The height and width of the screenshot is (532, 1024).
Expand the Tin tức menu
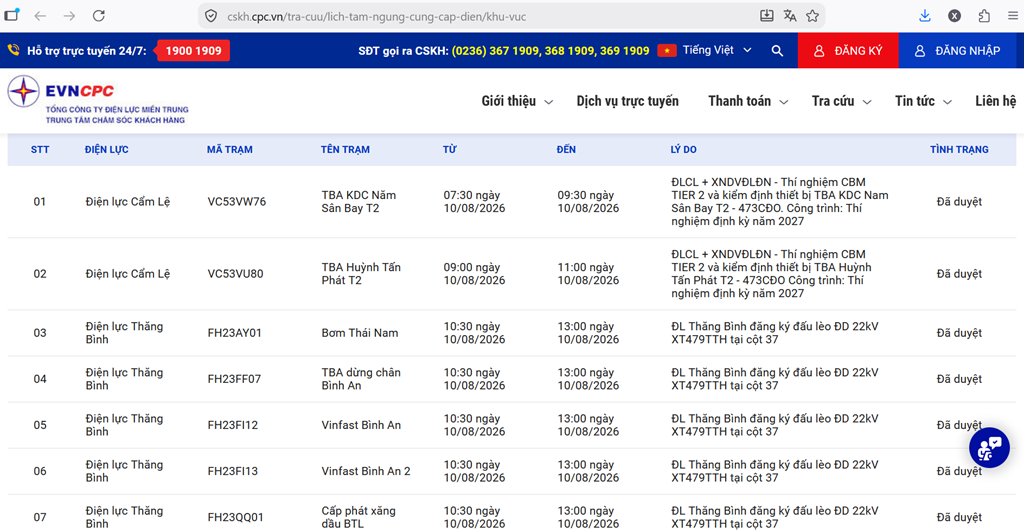coord(923,101)
